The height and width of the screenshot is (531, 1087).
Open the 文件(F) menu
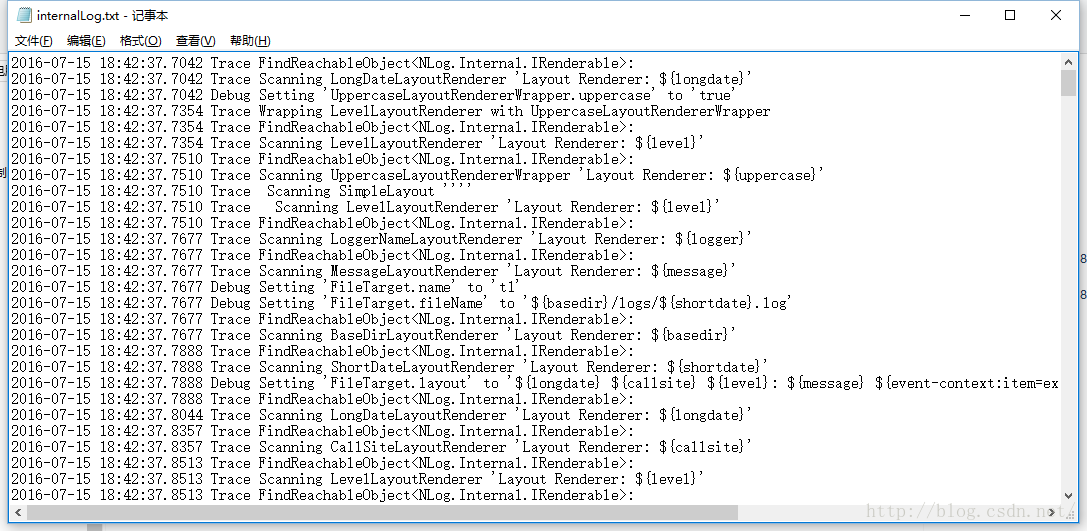click(x=34, y=41)
